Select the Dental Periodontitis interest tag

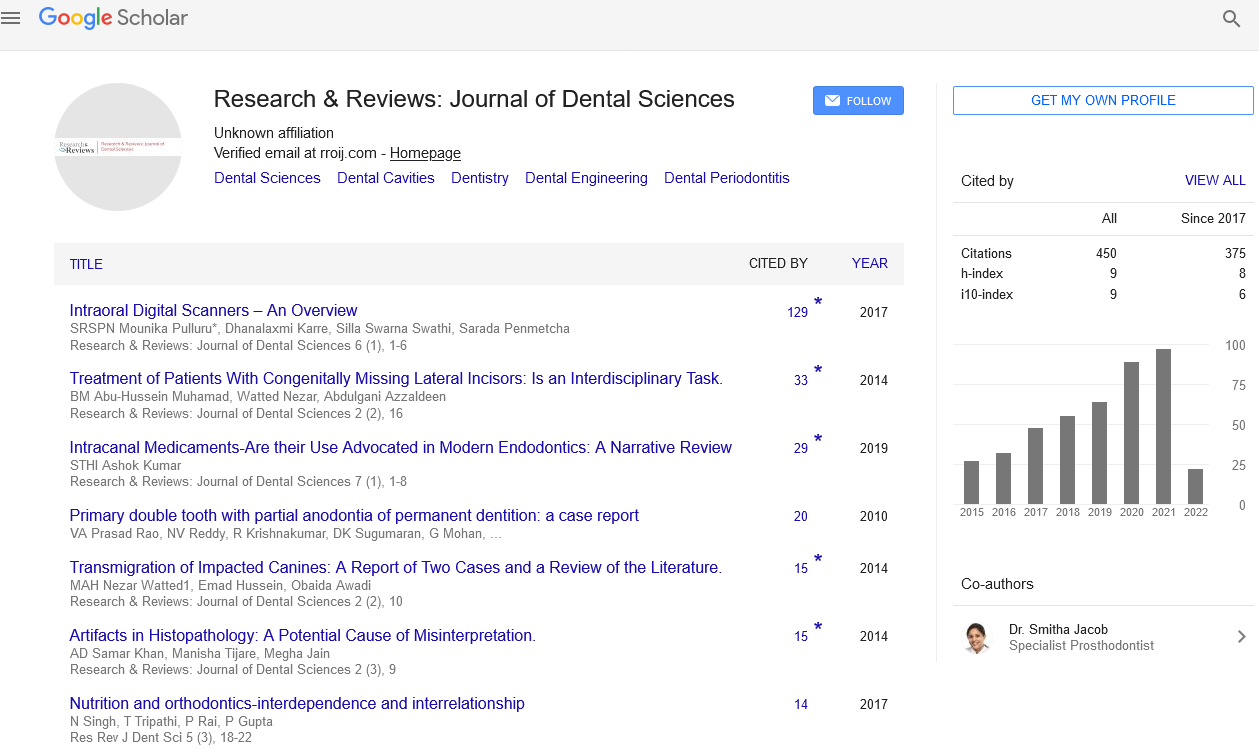(726, 178)
